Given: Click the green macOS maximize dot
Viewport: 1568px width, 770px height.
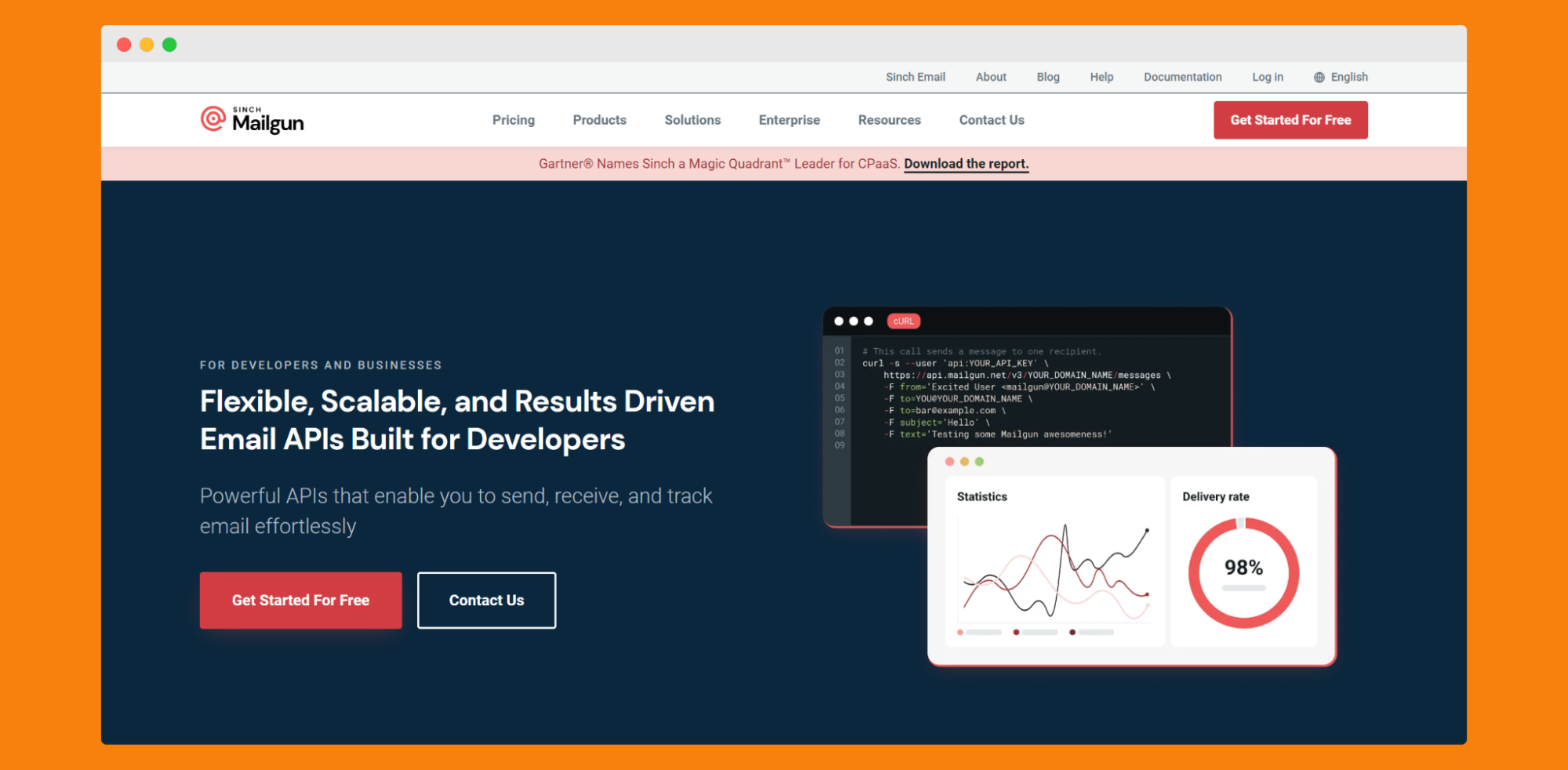Looking at the screenshot, I should pyautogui.click(x=169, y=45).
